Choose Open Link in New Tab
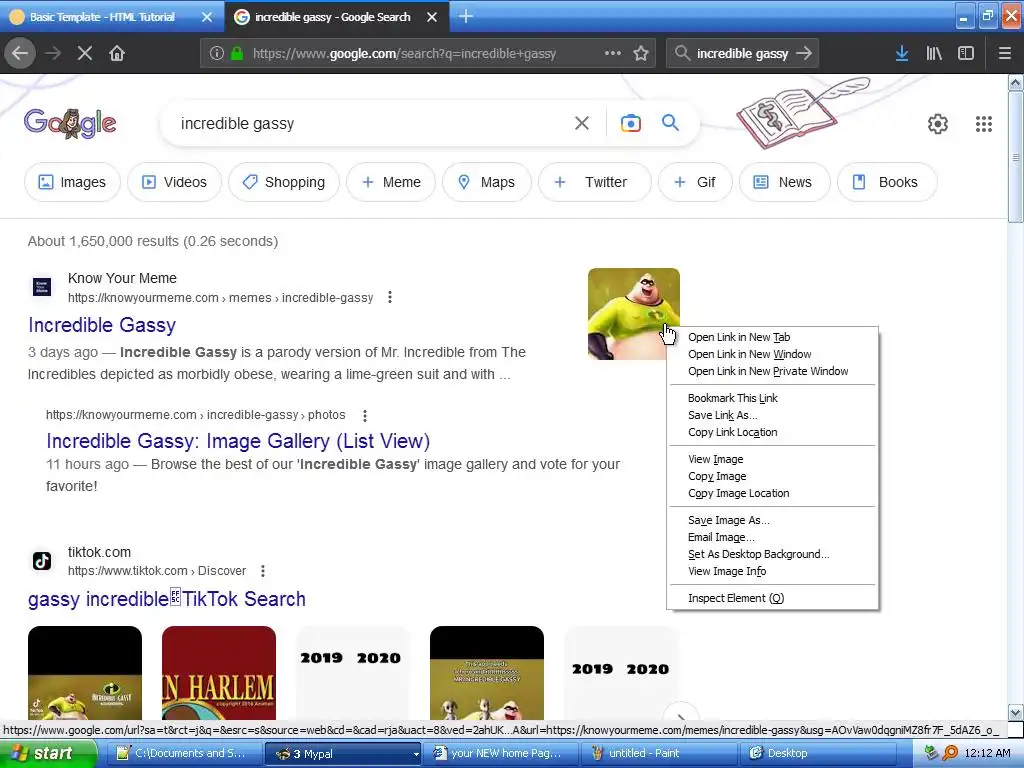Screen dimensions: 1024x768 click(772, 337)
